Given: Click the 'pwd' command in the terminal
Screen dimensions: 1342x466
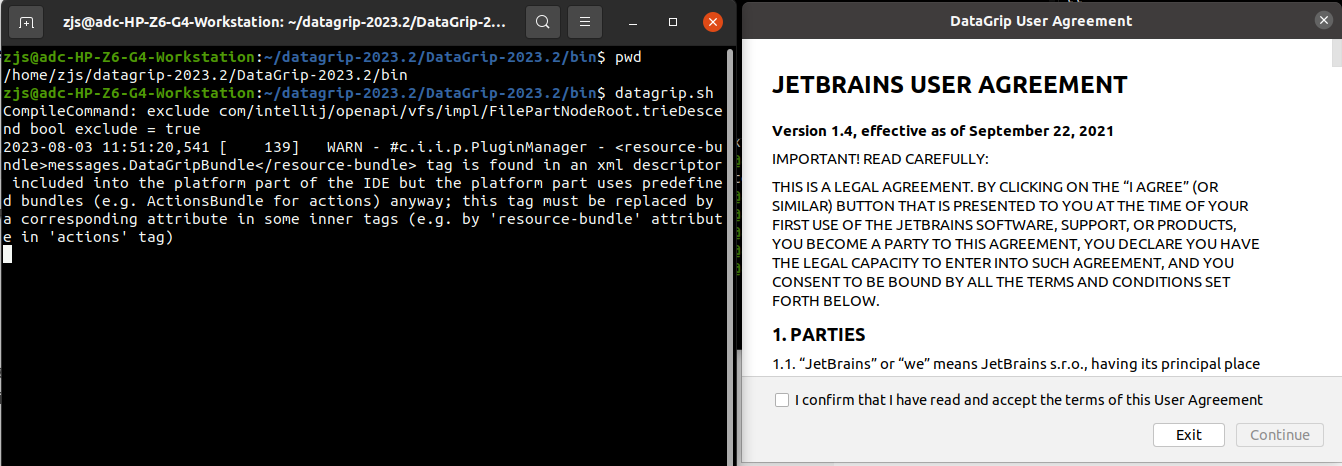Looking at the screenshot, I should 628,58.
